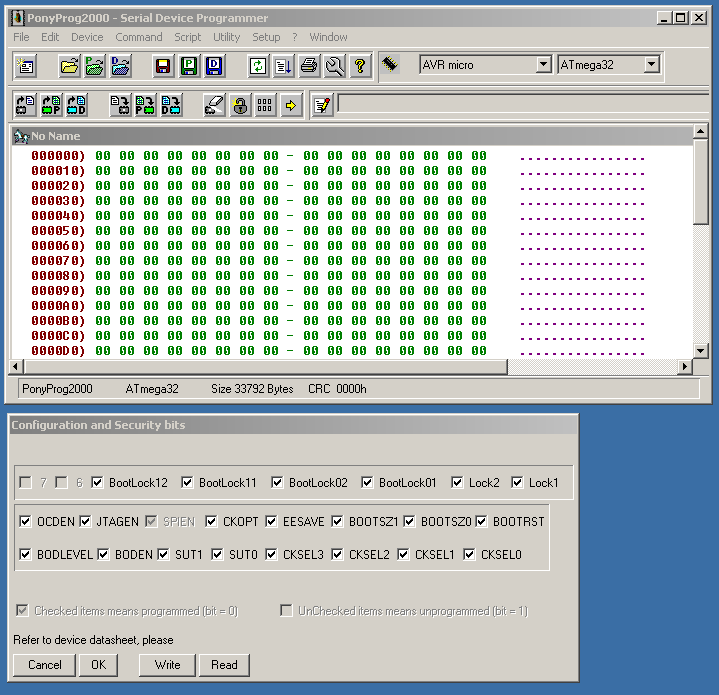Viewport: 719px width, 695px height.
Task: Open program file (green folder P) icon
Action: (94, 66)
